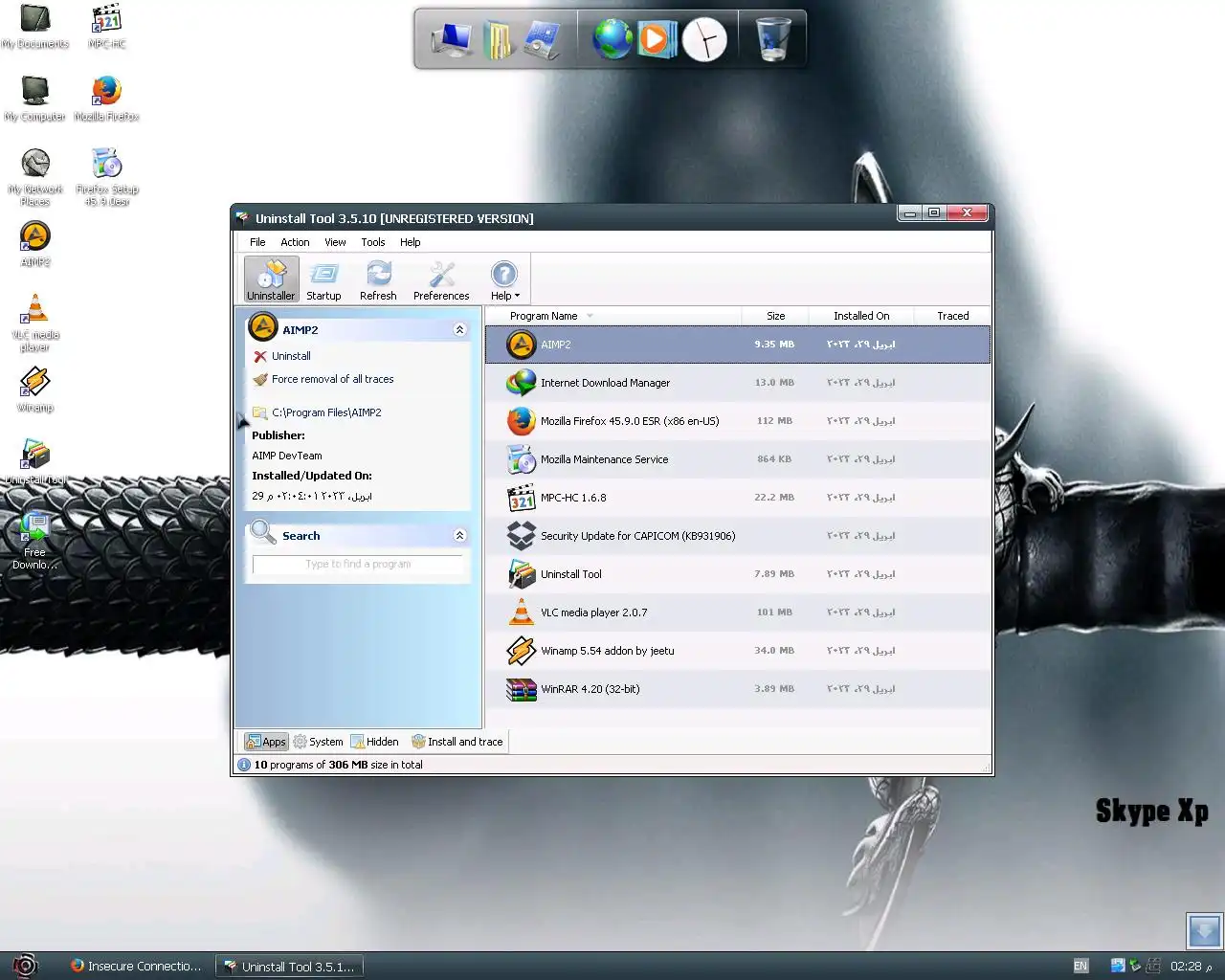Click the EN language indicator in tray
Screen dimensions: 1225x980
tap(1080, 966)
